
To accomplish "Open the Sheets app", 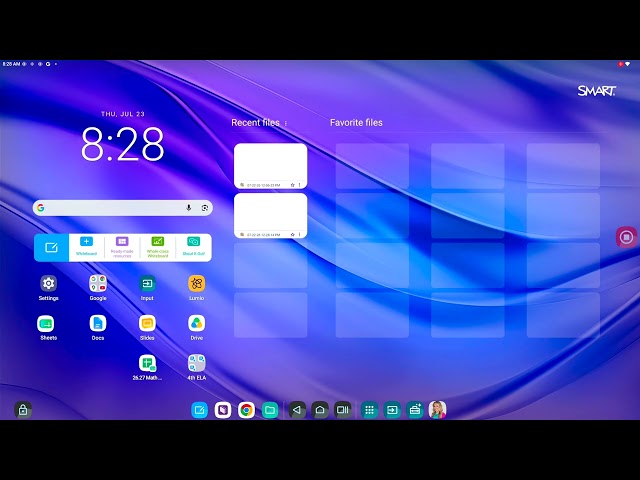I will [x=46, y=324].
